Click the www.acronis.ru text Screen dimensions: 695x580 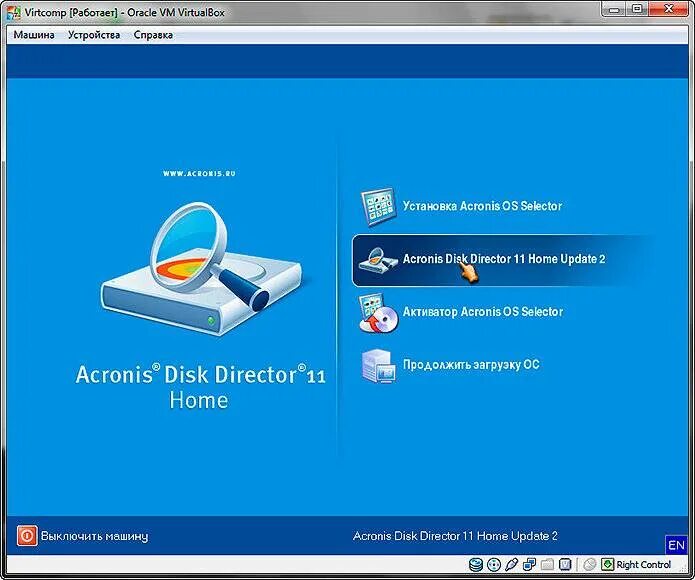coord(199,173)
